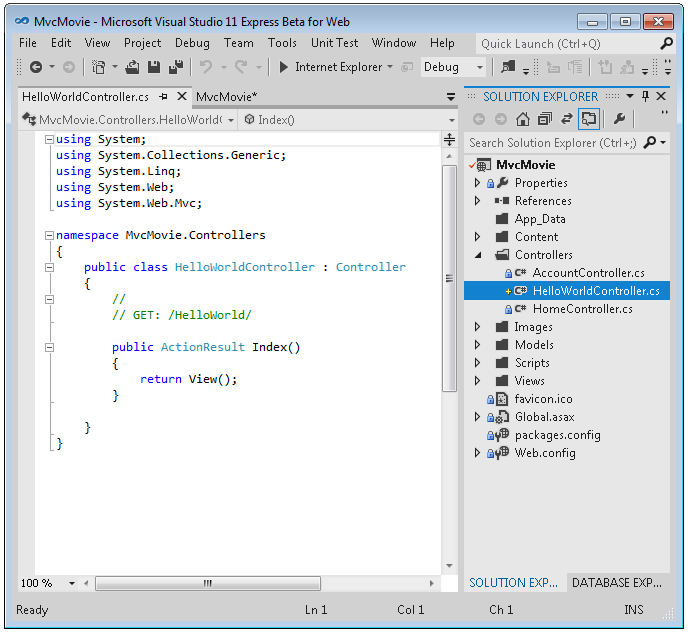Collapse the Controllers folder

tap(478, 255)
